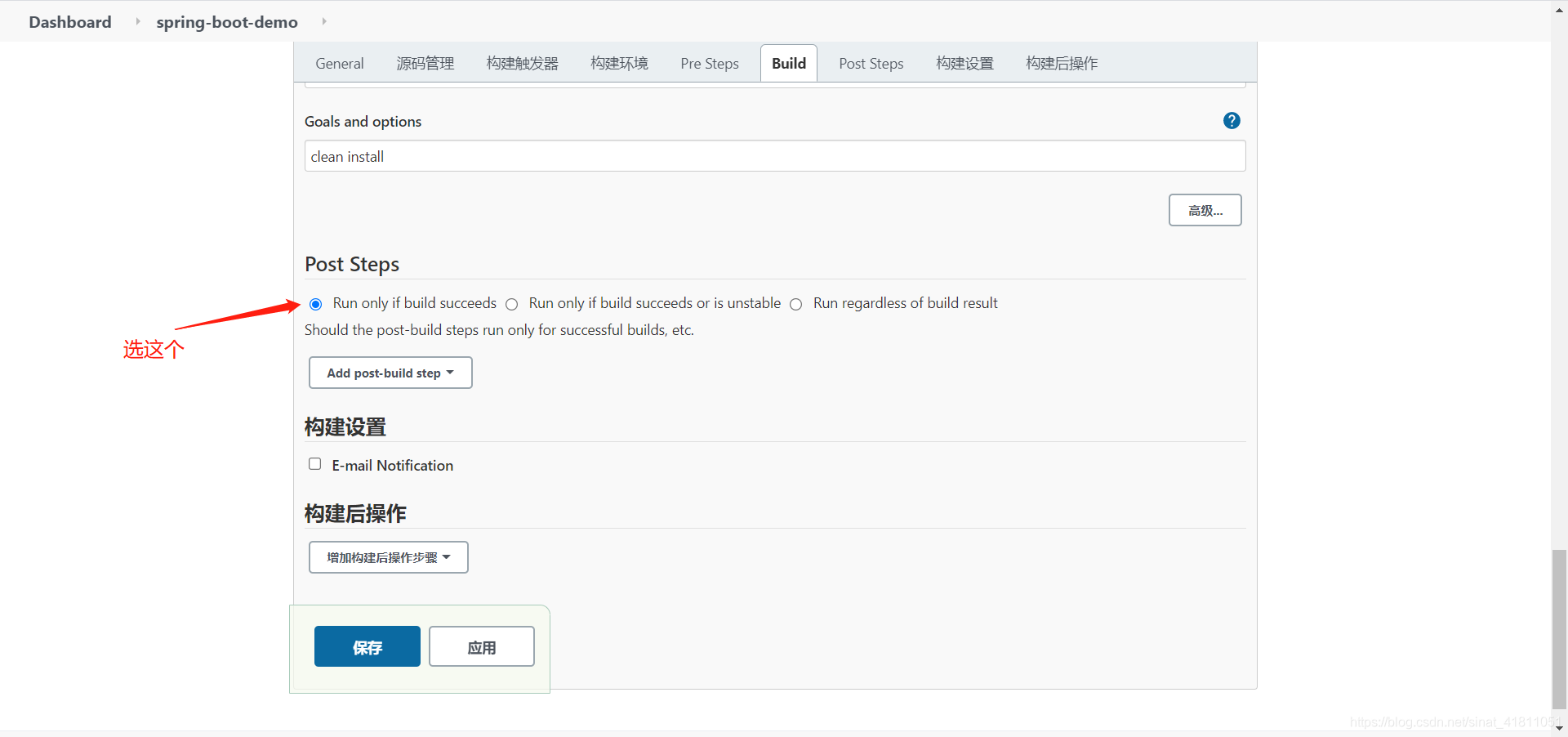Screen dimensions: 1568x737
Task: Click the vertical scrollbar thumb
Action: [1560, 629]
